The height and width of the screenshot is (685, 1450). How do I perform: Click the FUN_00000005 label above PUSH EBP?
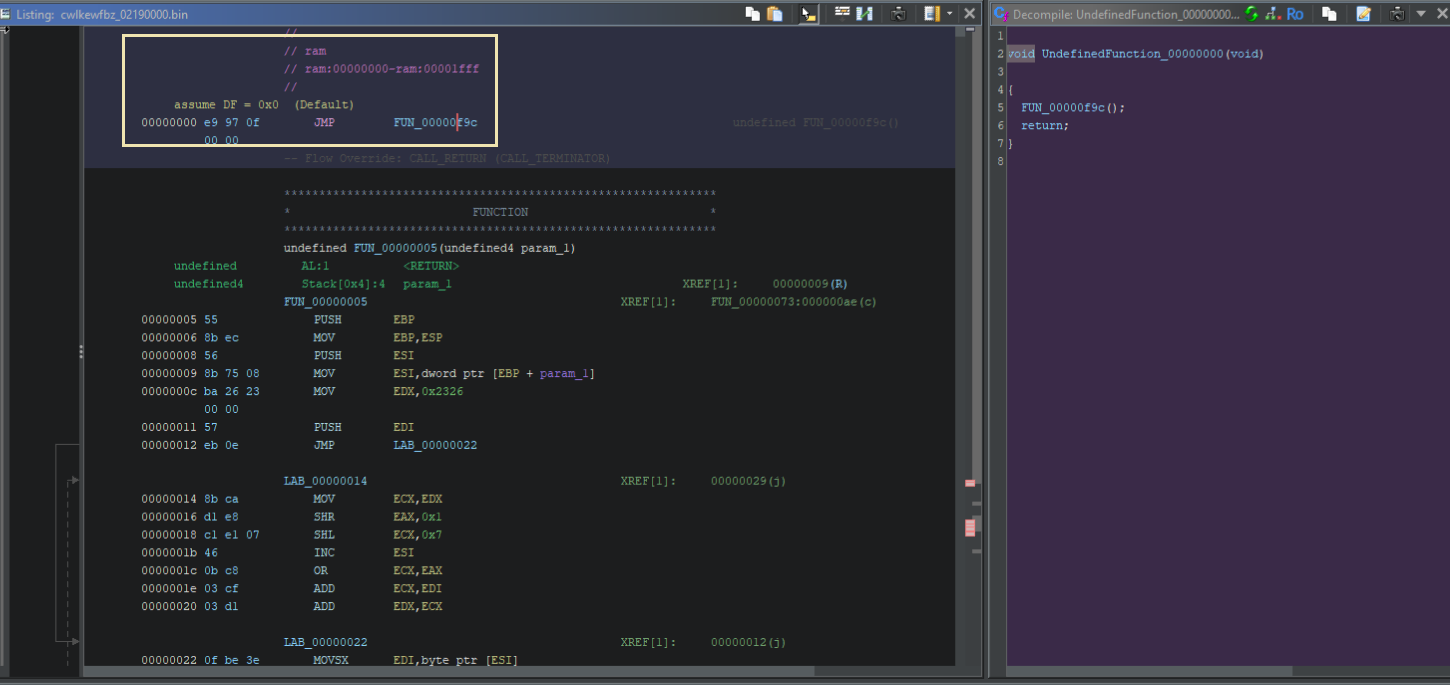[x=326, y=301]
